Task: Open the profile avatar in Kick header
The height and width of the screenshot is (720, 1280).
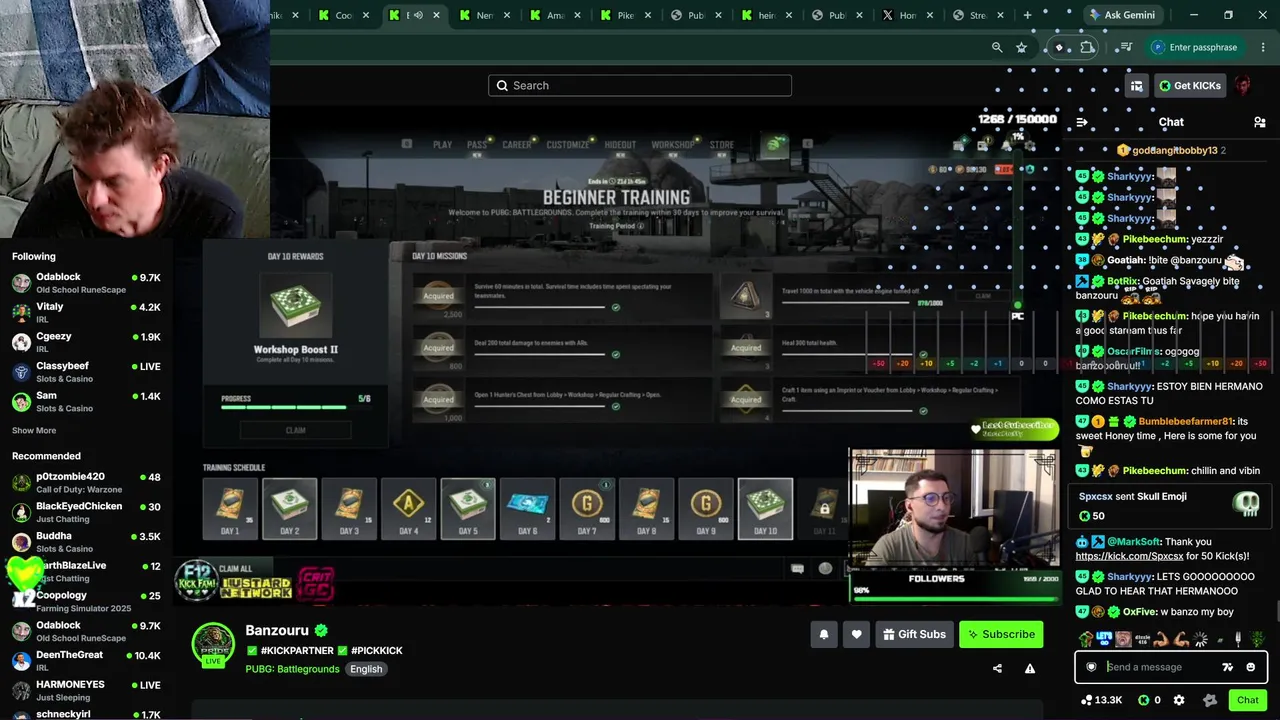Action: click(x=1242, y=86)
